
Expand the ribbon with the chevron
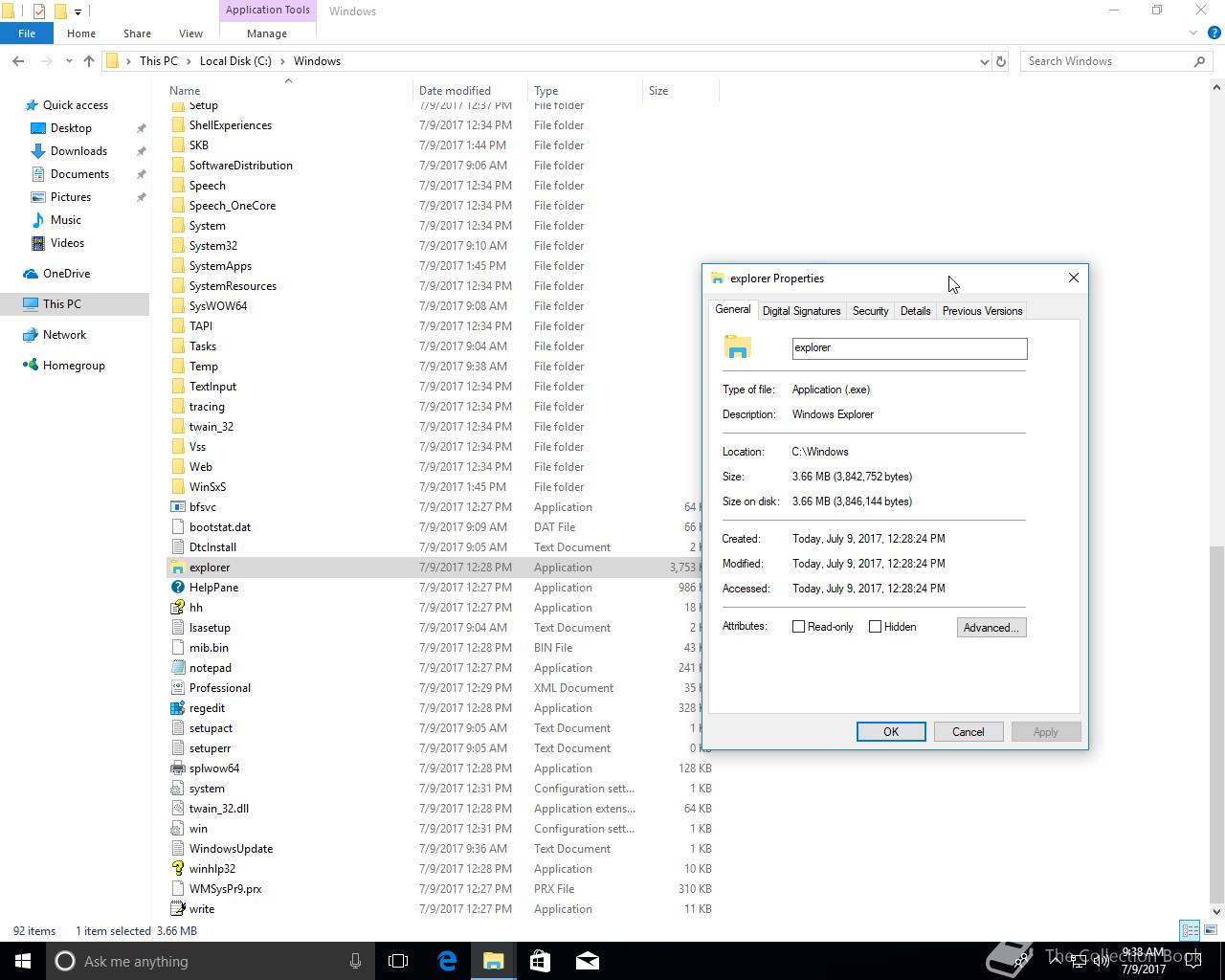pyautogui.click(x=1193, y=33)
